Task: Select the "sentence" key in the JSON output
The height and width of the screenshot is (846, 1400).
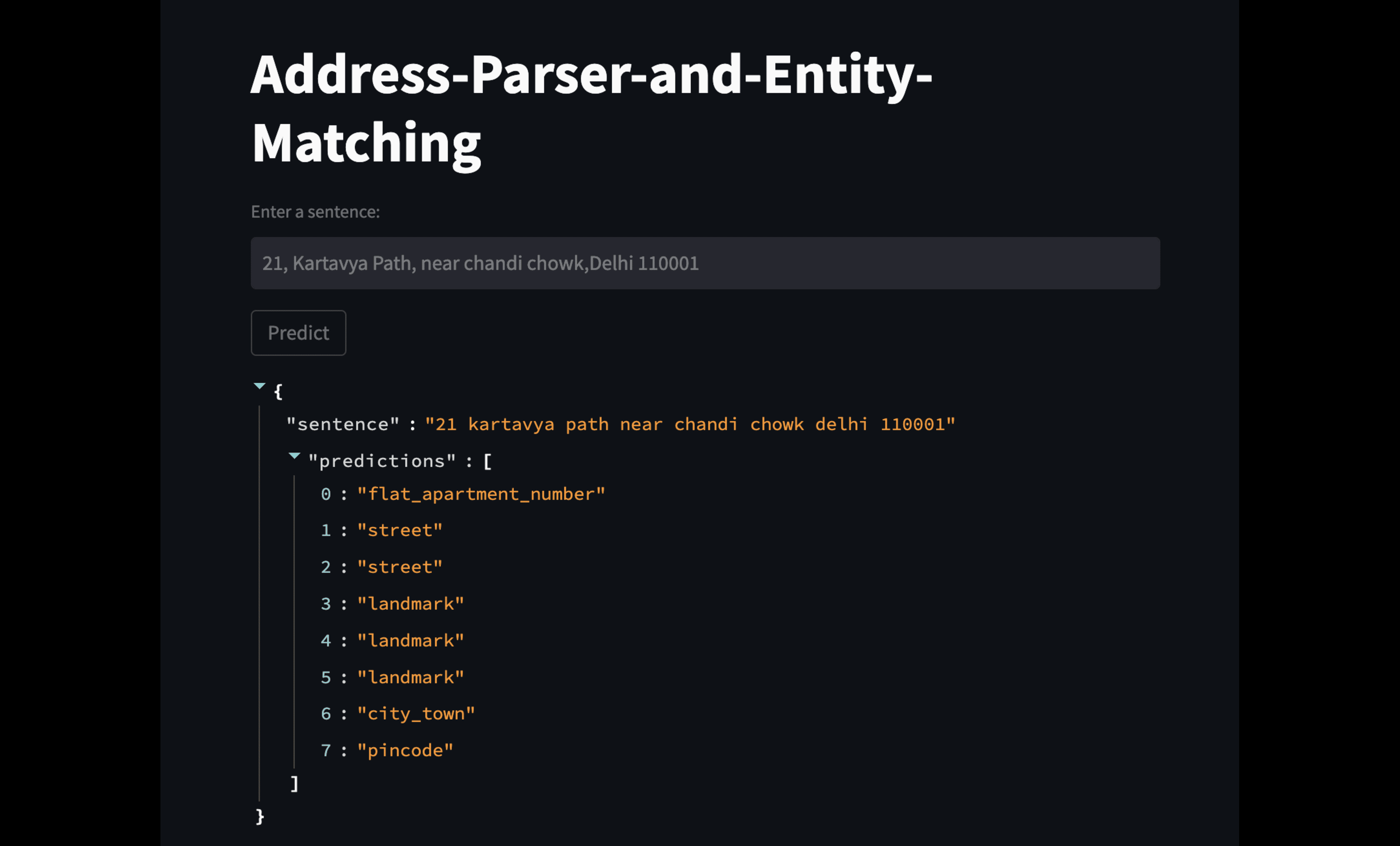Action: click(341, 423)
